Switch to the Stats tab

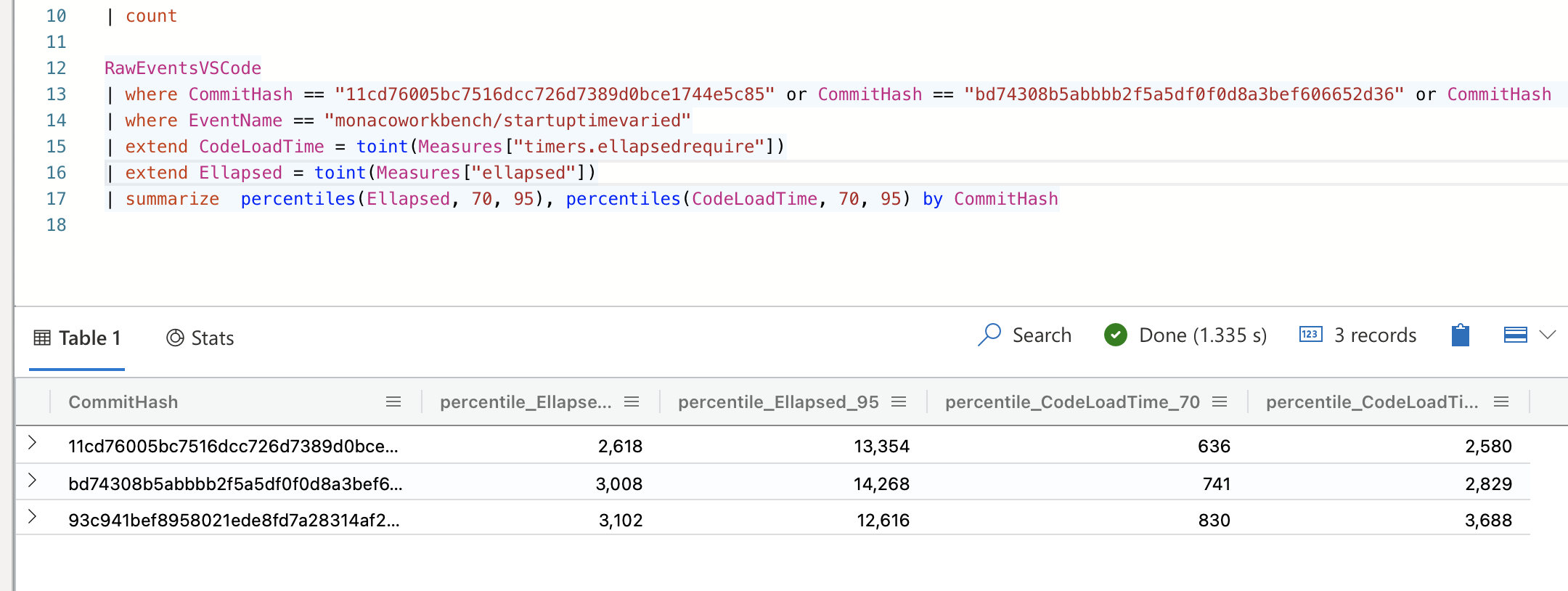tap(212, 338)
